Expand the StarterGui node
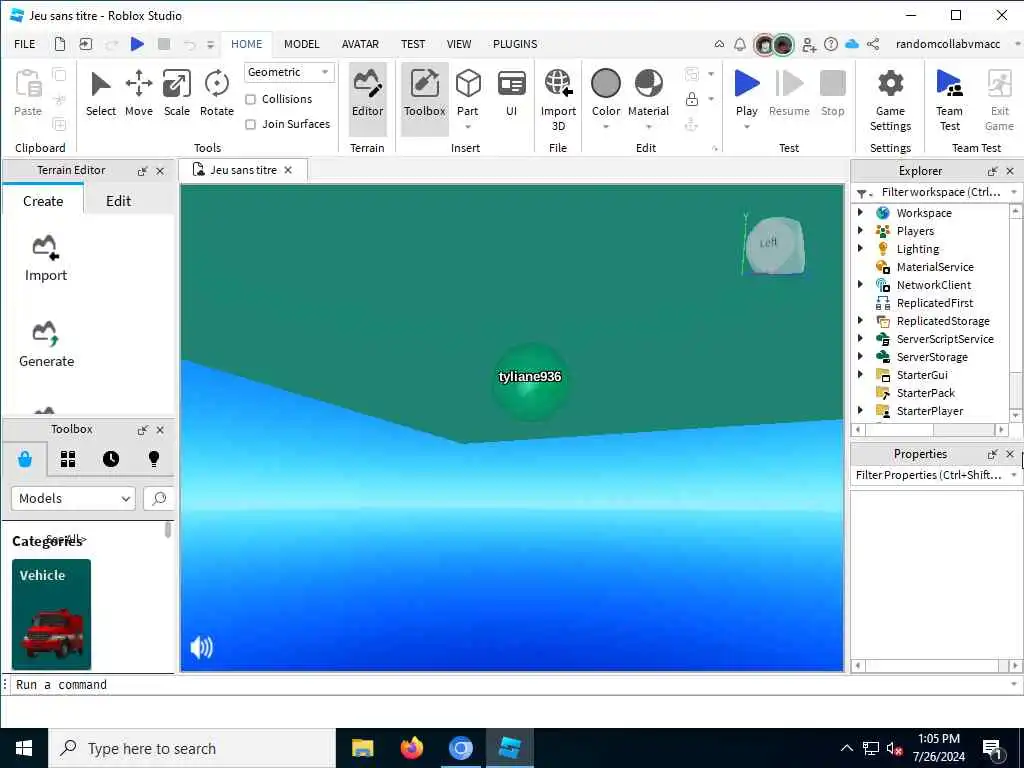The width and height of the screenshot is (1024, 768). coord(861,374)
